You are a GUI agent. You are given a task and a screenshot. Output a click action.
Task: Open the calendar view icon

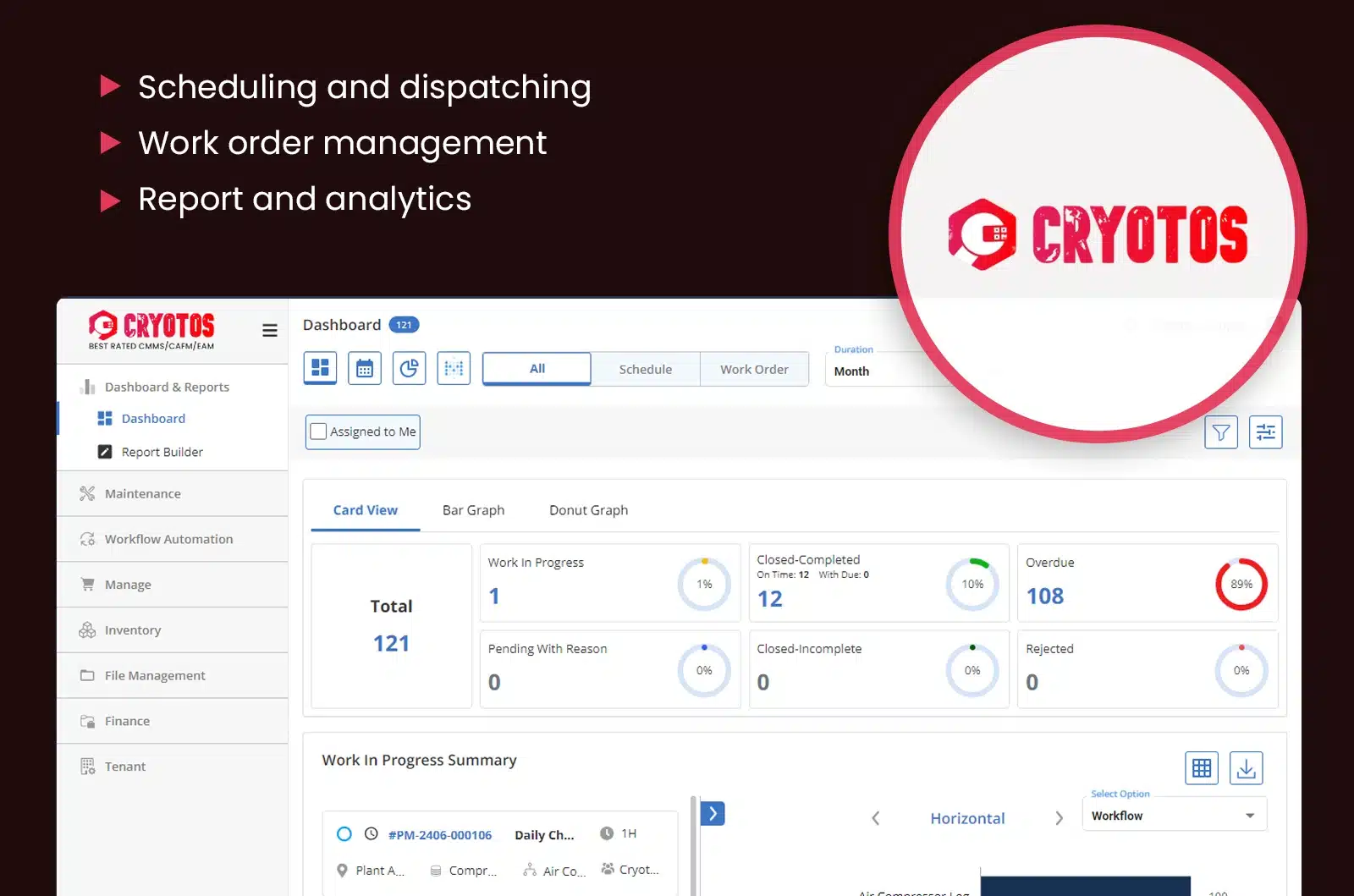(364, 368)
